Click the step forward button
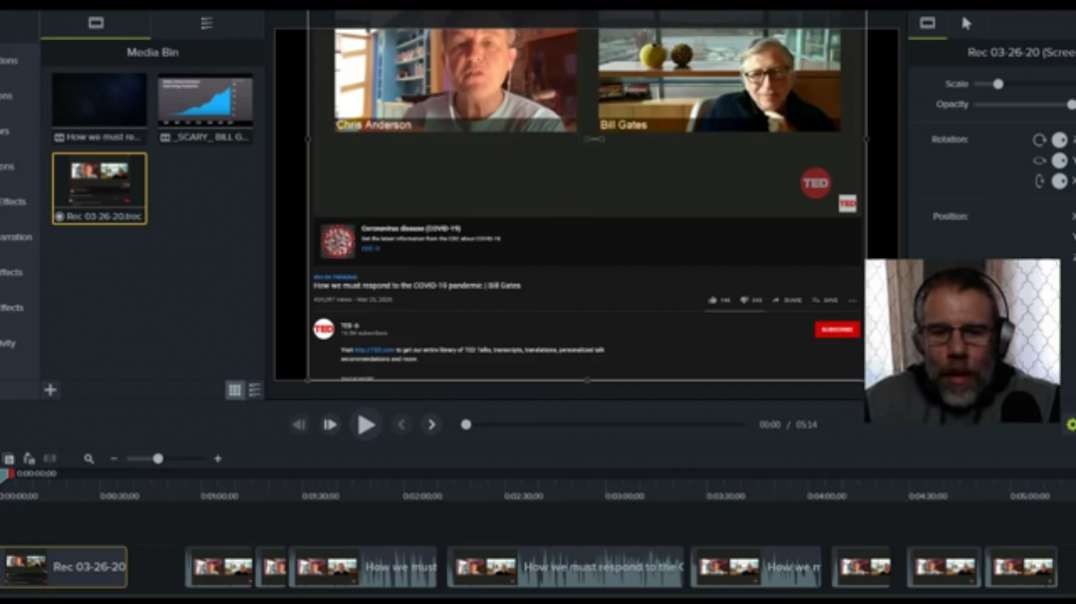 (x=330, y=425)
